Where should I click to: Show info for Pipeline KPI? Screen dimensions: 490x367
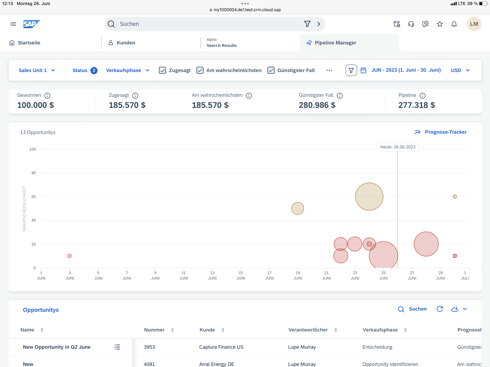coord(422,96)
